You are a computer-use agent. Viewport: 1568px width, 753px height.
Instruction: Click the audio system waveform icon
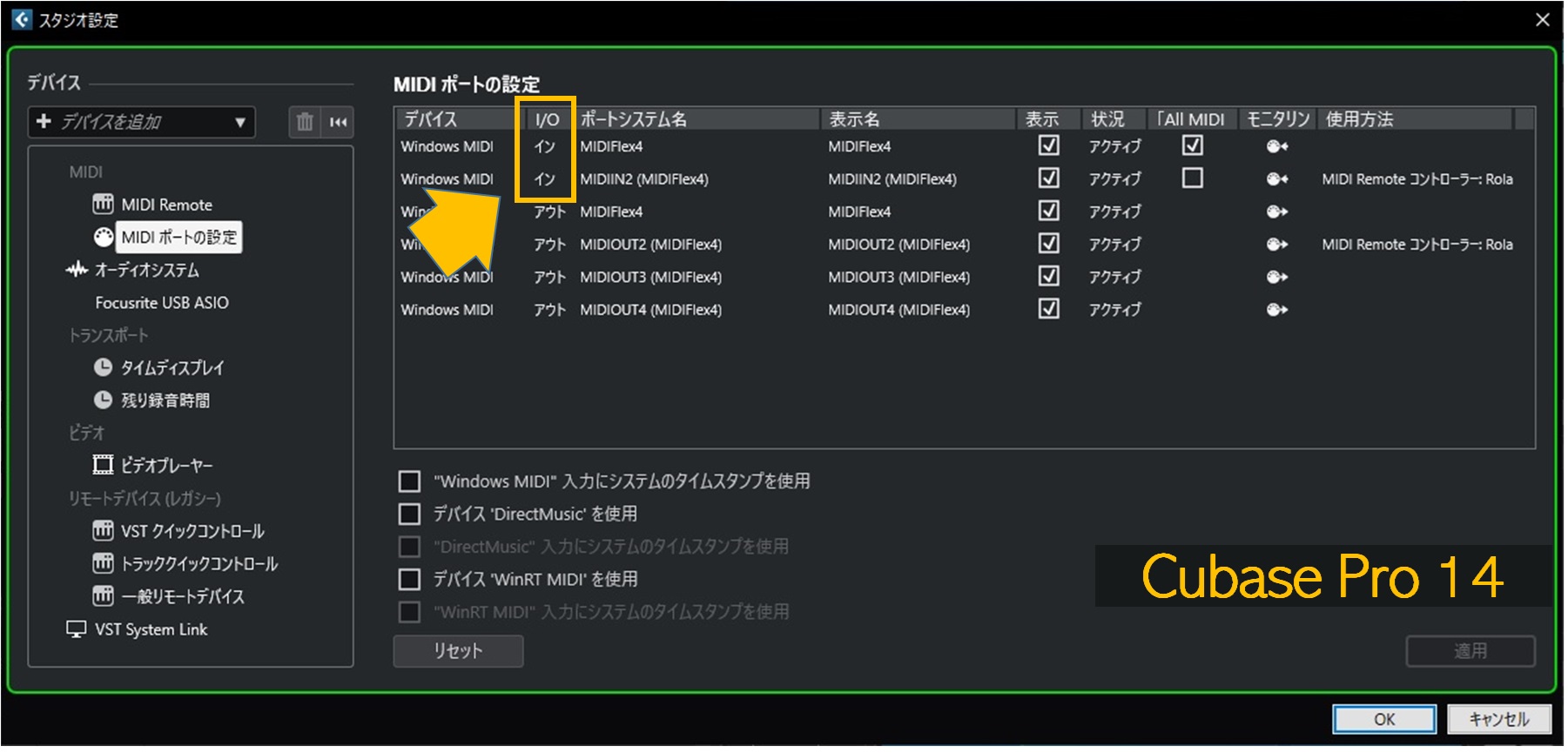point(77,270)
